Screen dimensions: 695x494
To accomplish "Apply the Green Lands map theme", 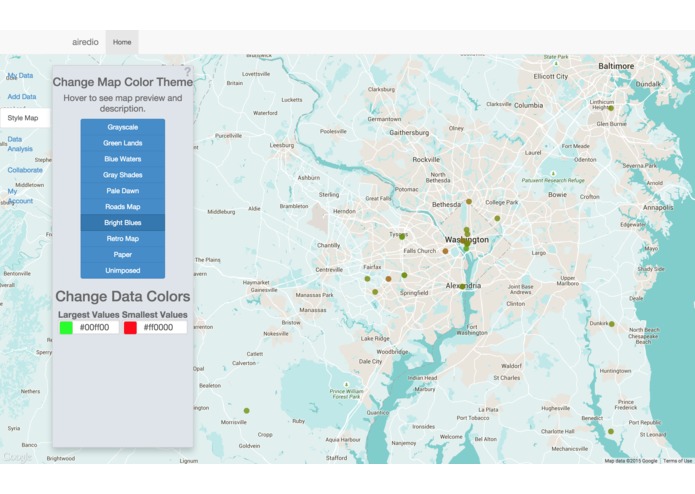I will coord(123,143).
